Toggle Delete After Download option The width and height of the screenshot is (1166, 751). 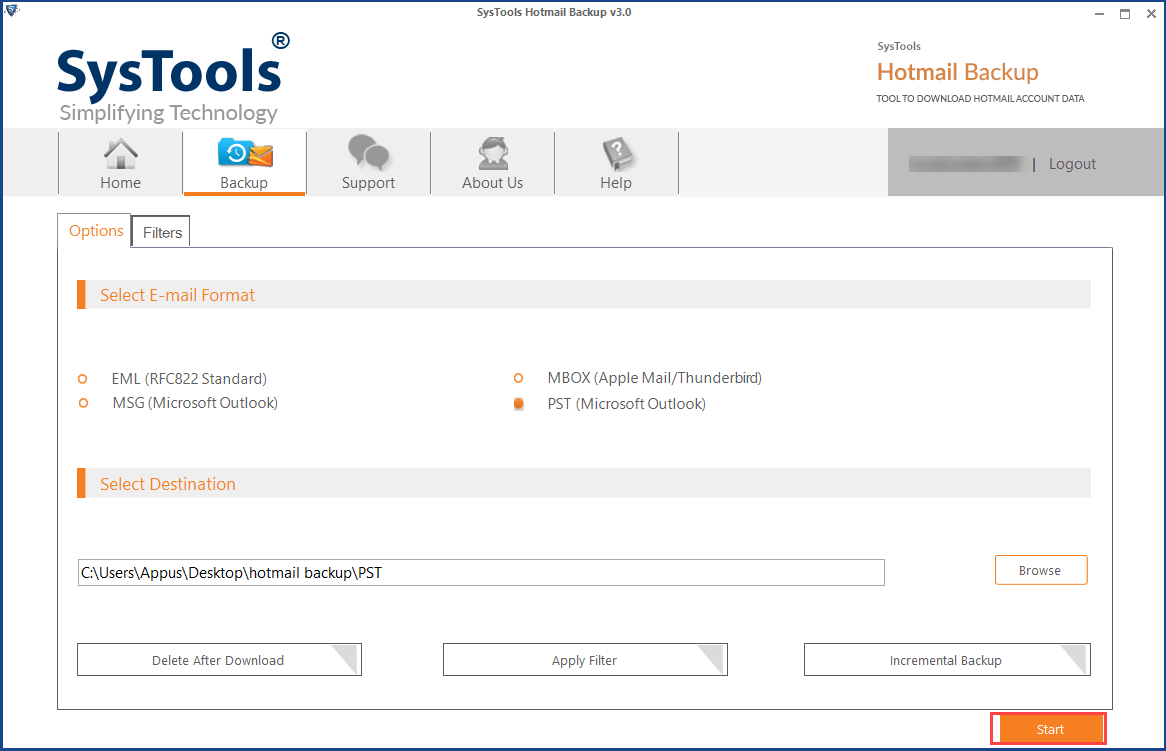(x=219, y=660)
